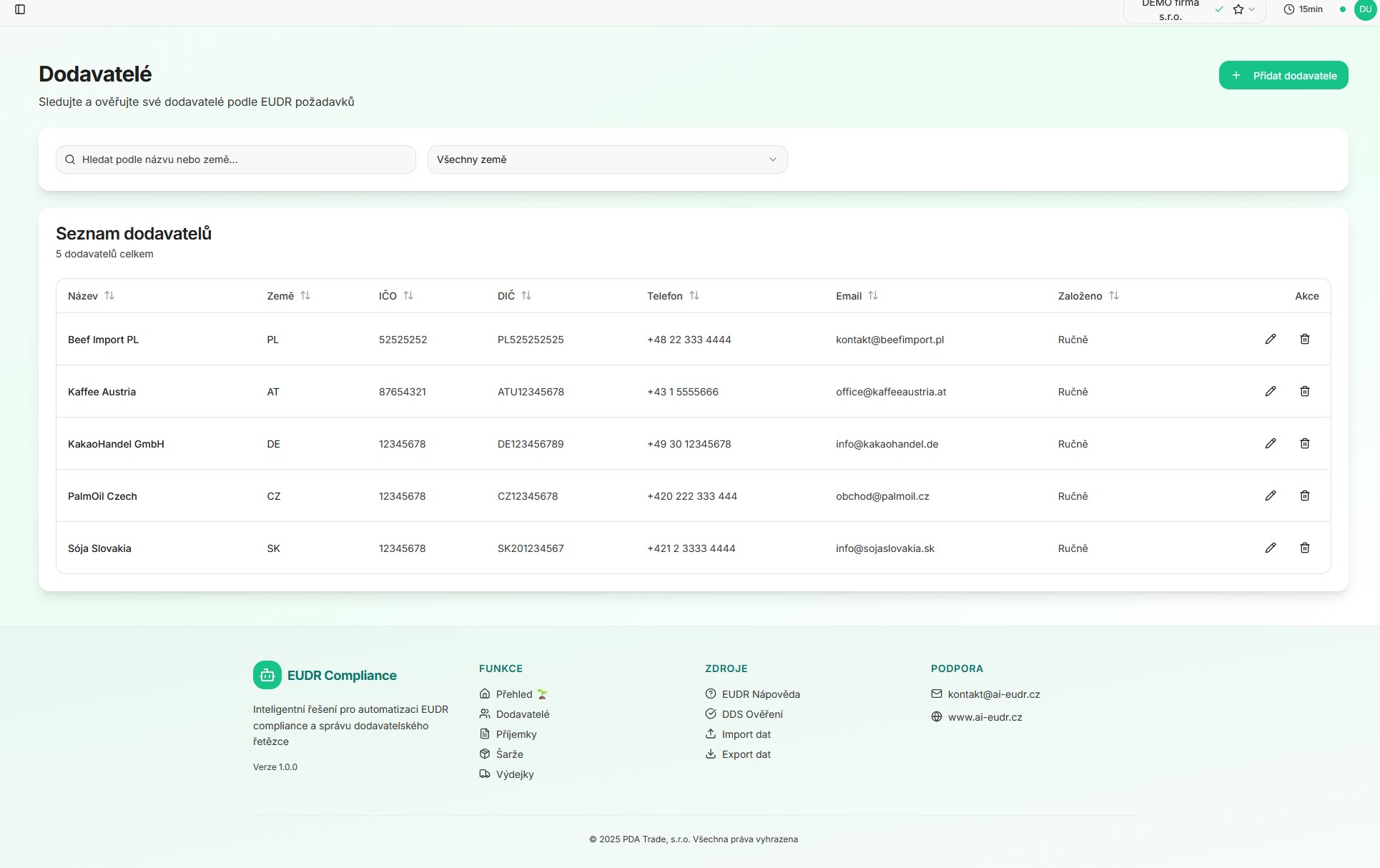This screenshot has width=1380, height=868.
Task: Edit the PalmOil Czech supplier
Action: (1271, 495)
